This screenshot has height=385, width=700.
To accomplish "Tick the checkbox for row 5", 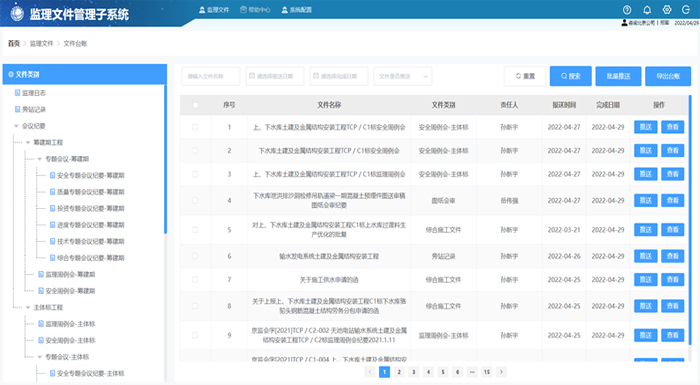I will pos(195,230).
